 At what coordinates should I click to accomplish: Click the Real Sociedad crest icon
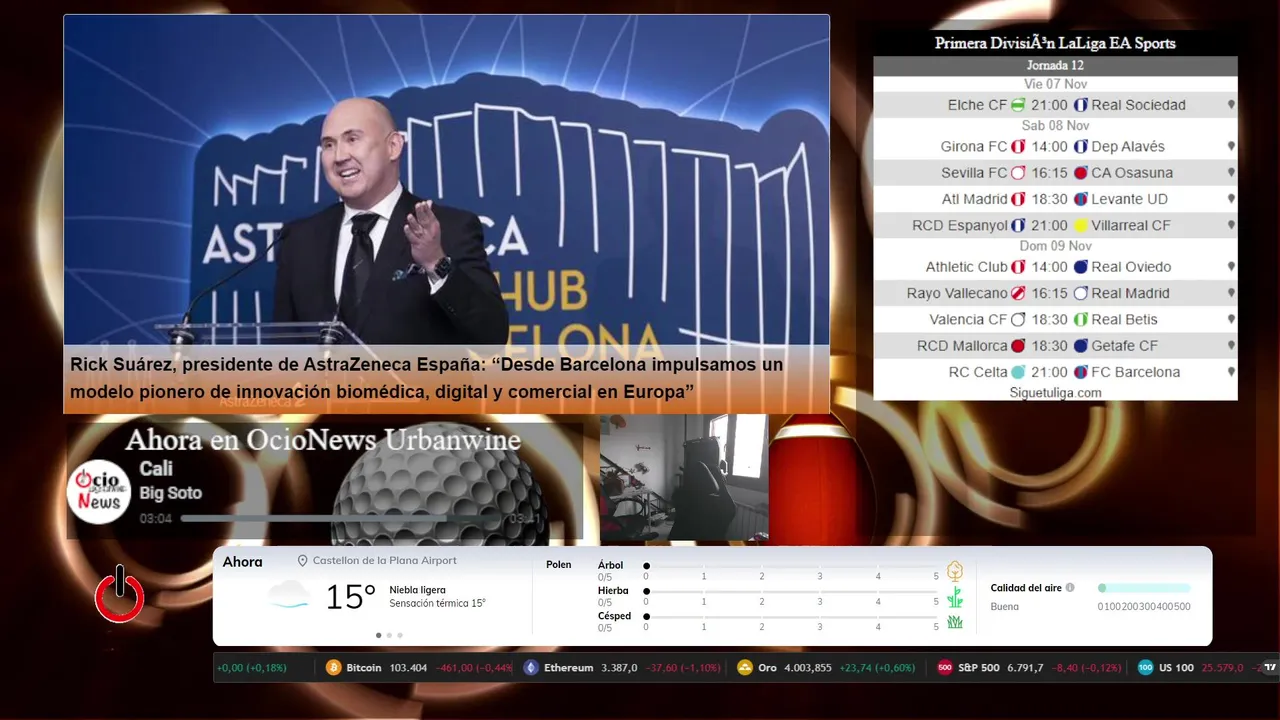[x=1081, y=105]
